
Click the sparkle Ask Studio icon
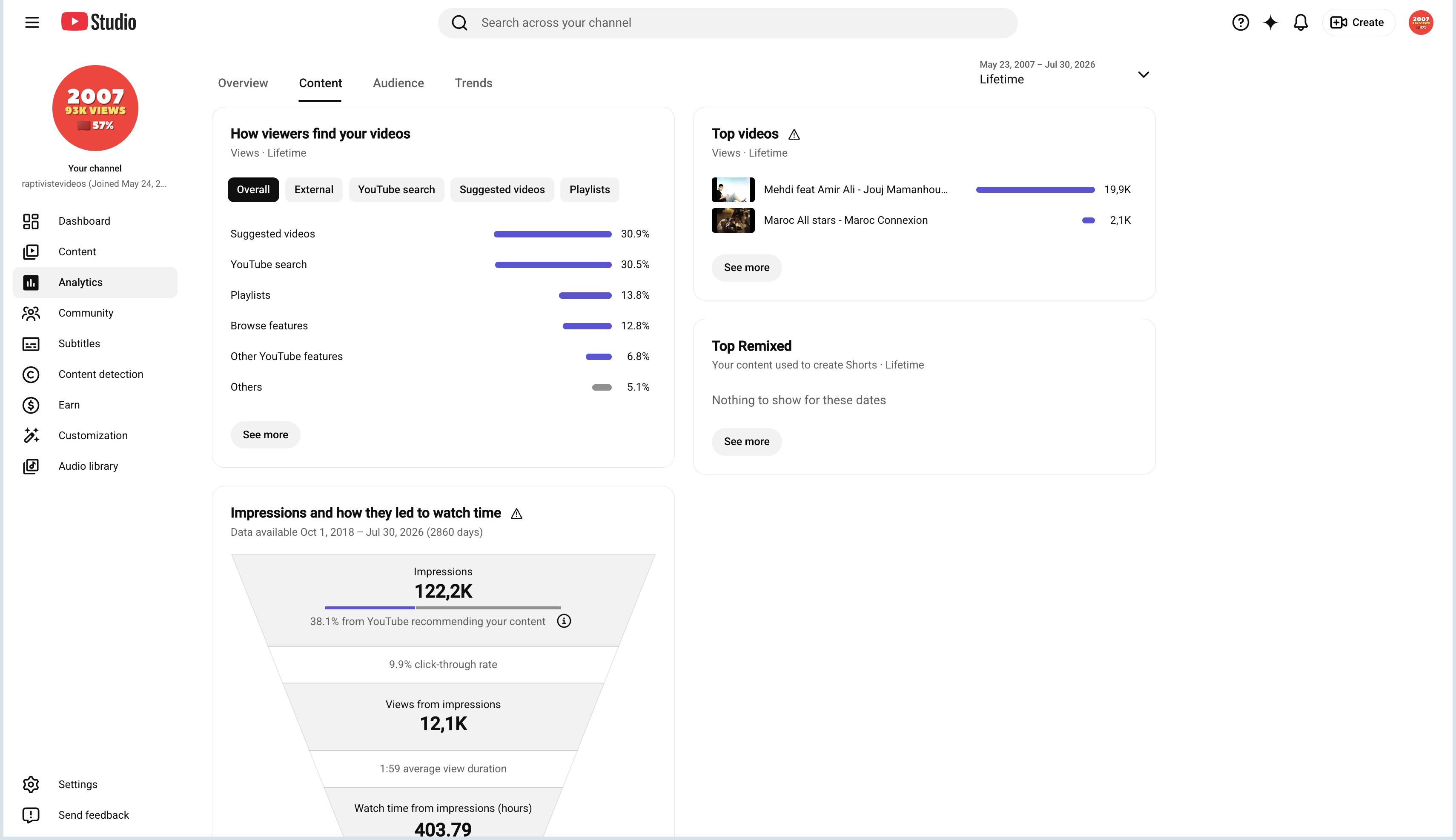[x=1270, y=23]
